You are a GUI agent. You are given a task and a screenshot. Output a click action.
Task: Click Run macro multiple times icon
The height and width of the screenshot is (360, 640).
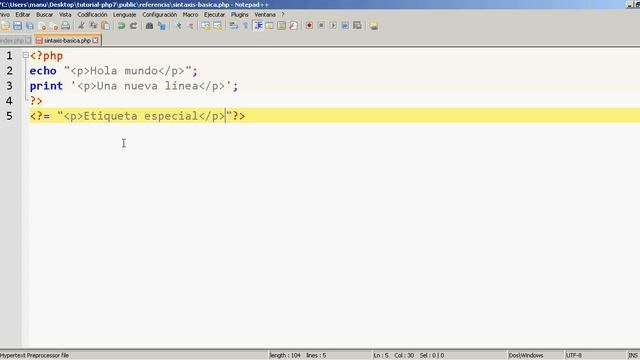click(x=345, y=26)
